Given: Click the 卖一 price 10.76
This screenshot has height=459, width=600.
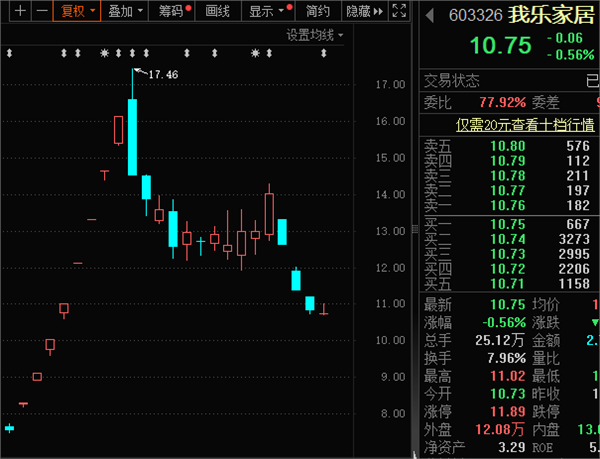Looking at the screenshot, I should pos(508,205).
